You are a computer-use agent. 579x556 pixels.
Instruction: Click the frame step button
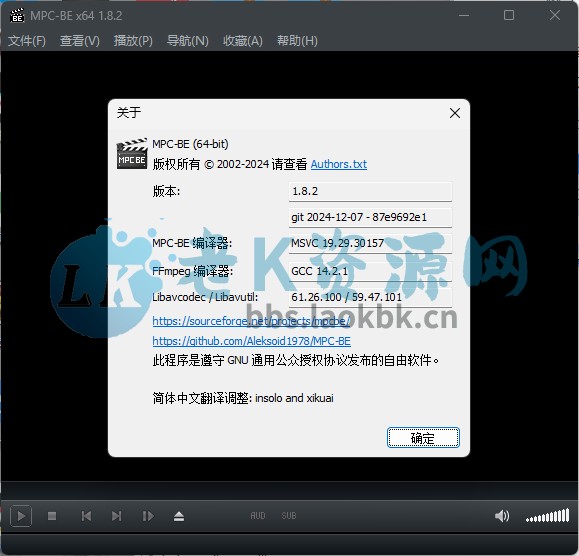click(x=148, y=516)
